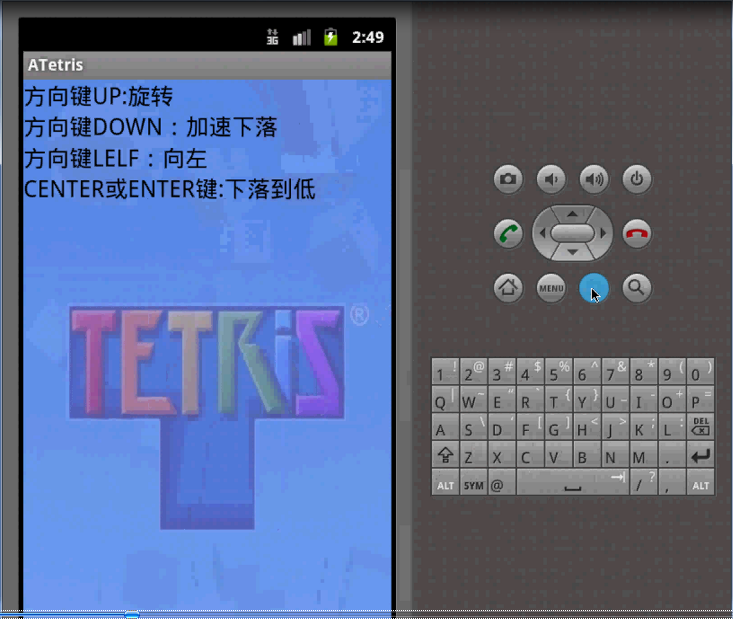Click the N key
Image resolution: width=733 pixels, height=619 pixels.
(615, 454)
